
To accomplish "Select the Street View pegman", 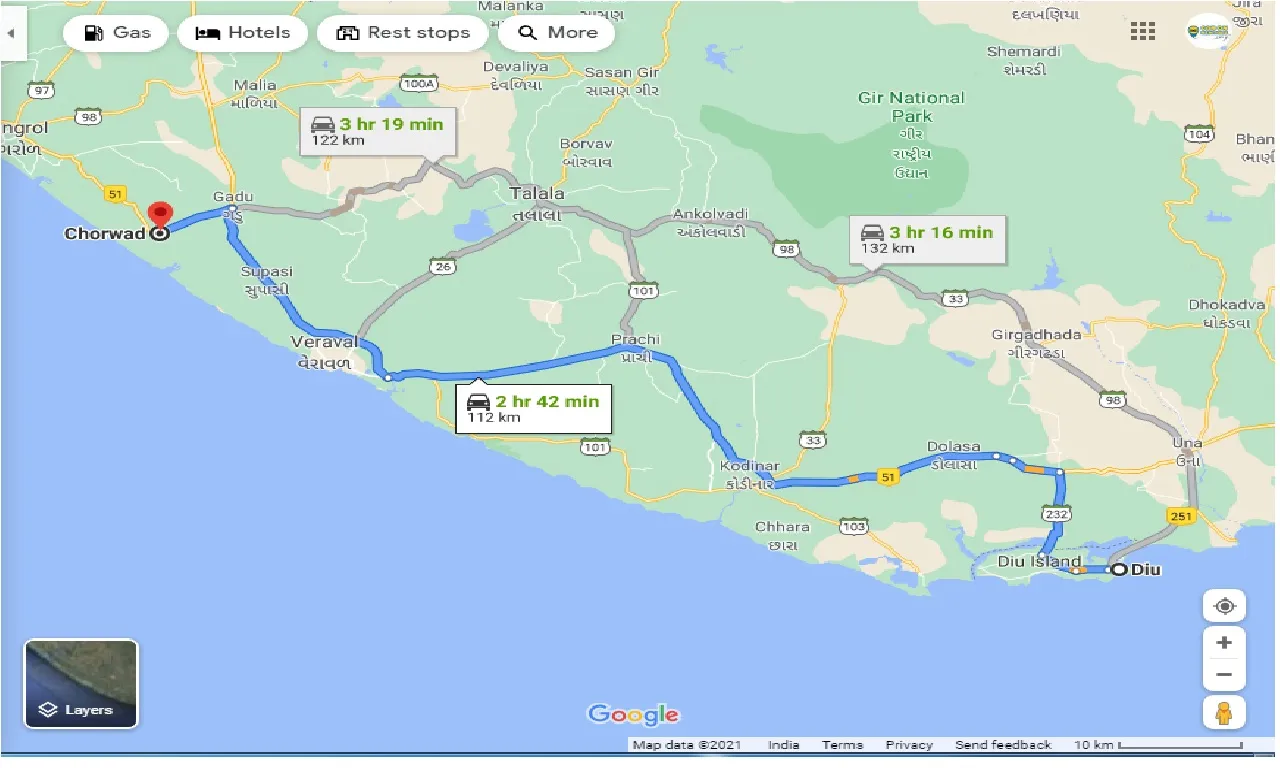I will [x=1224, y=713].
